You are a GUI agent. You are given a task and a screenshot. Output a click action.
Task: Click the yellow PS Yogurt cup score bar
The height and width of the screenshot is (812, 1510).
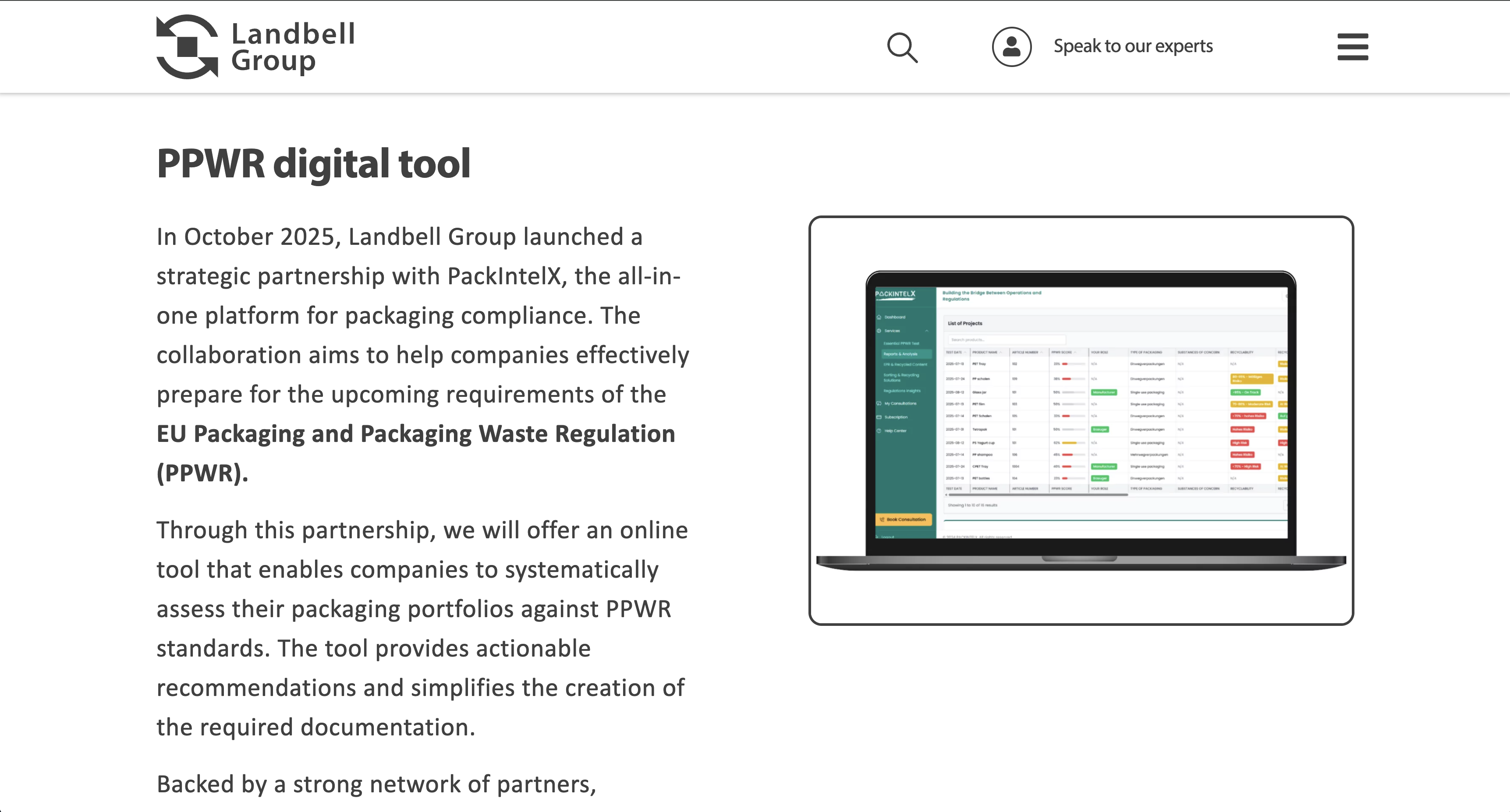click(x=1069, y=443)
